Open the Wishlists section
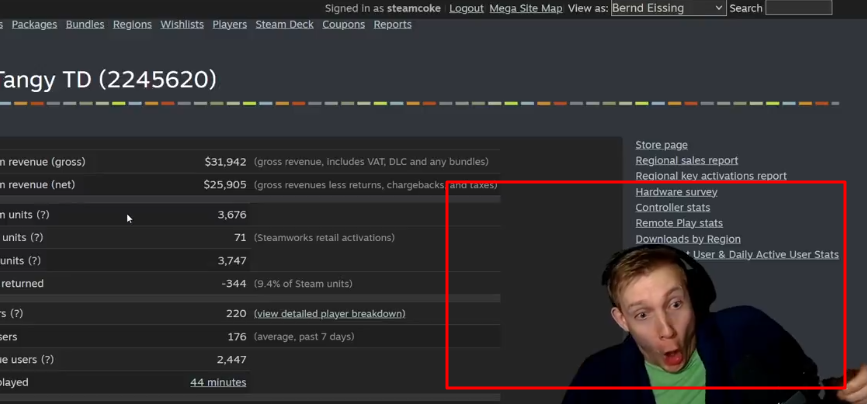The image size is (867, 404). 182,24
